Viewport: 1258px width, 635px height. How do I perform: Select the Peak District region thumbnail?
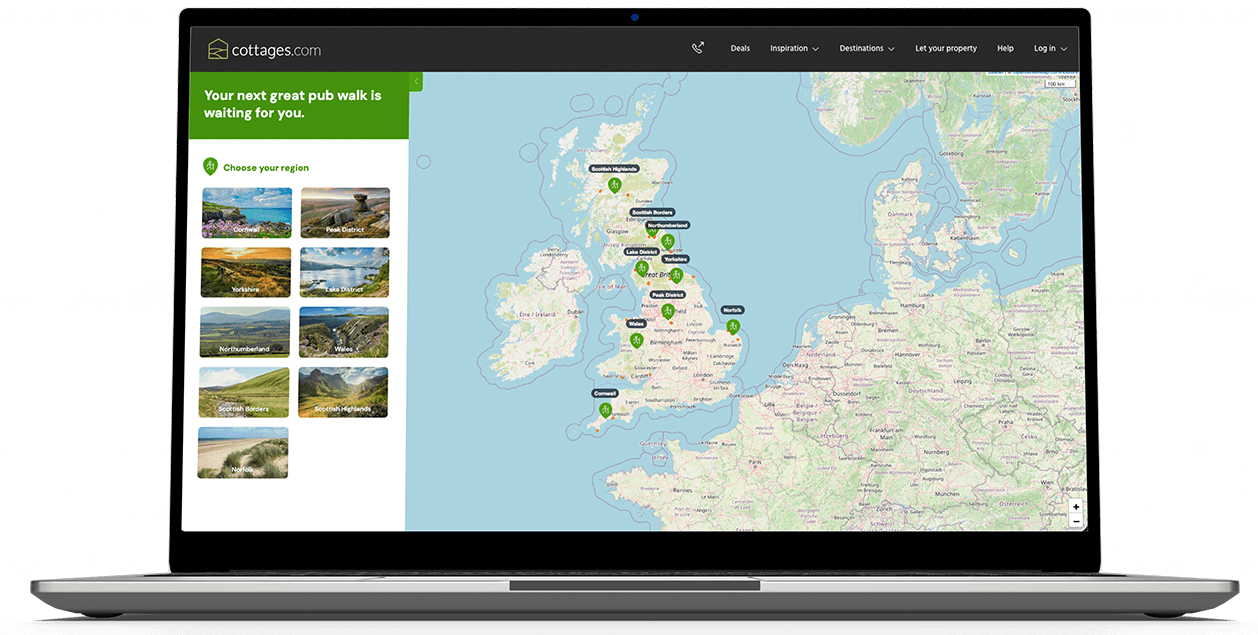click(x=345, y=213)
